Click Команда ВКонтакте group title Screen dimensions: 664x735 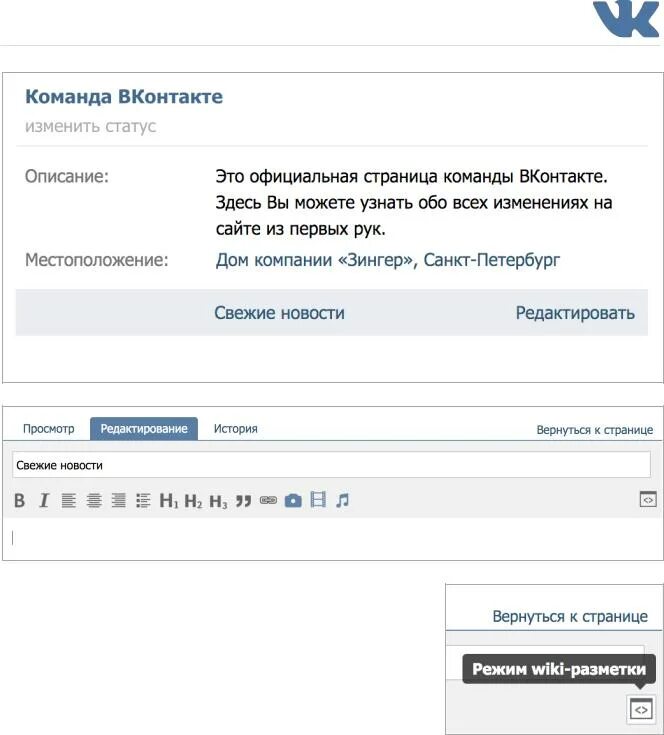pyautogui.click(x=124, y=97)
